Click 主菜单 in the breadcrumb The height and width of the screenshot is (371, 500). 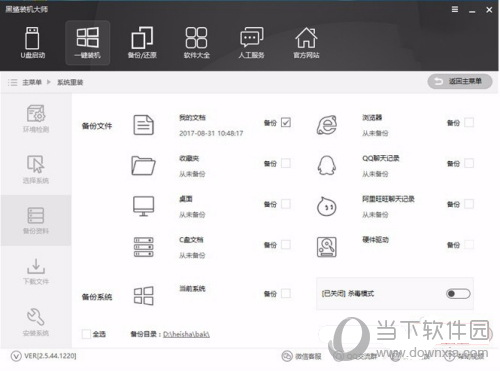32,82
